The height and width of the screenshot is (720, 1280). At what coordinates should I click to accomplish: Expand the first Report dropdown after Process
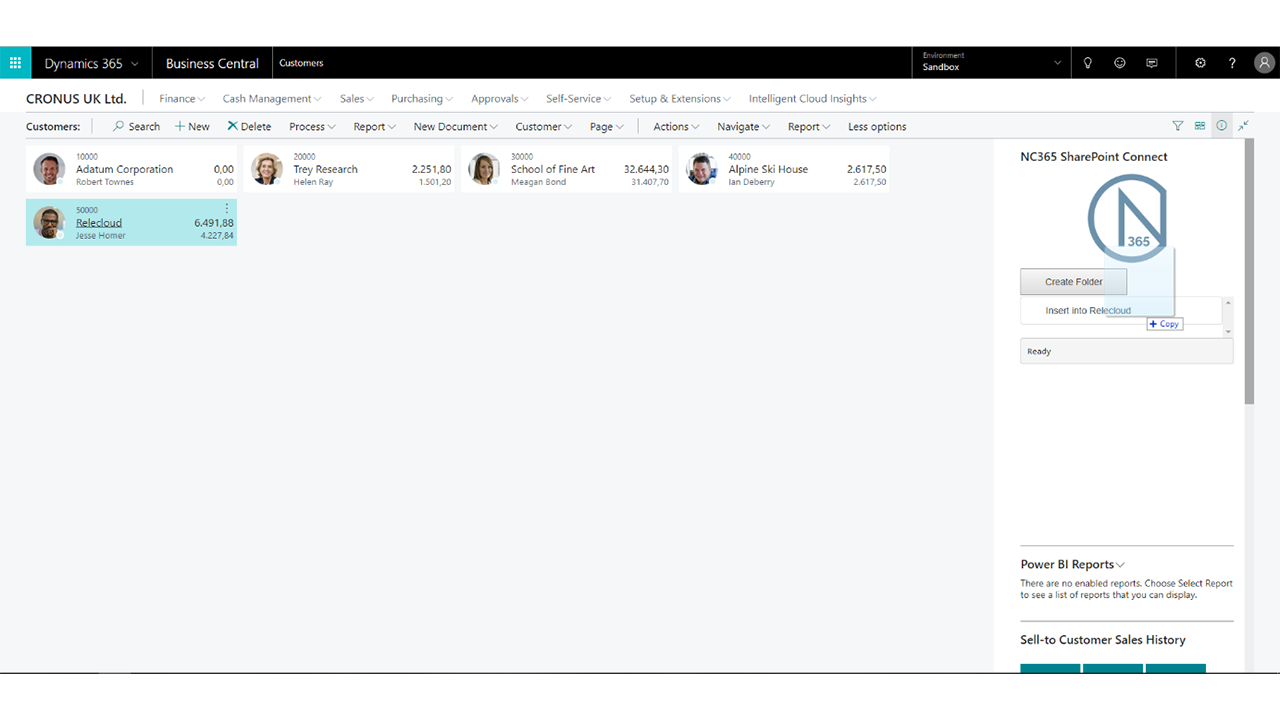click(x=375, y=127)
